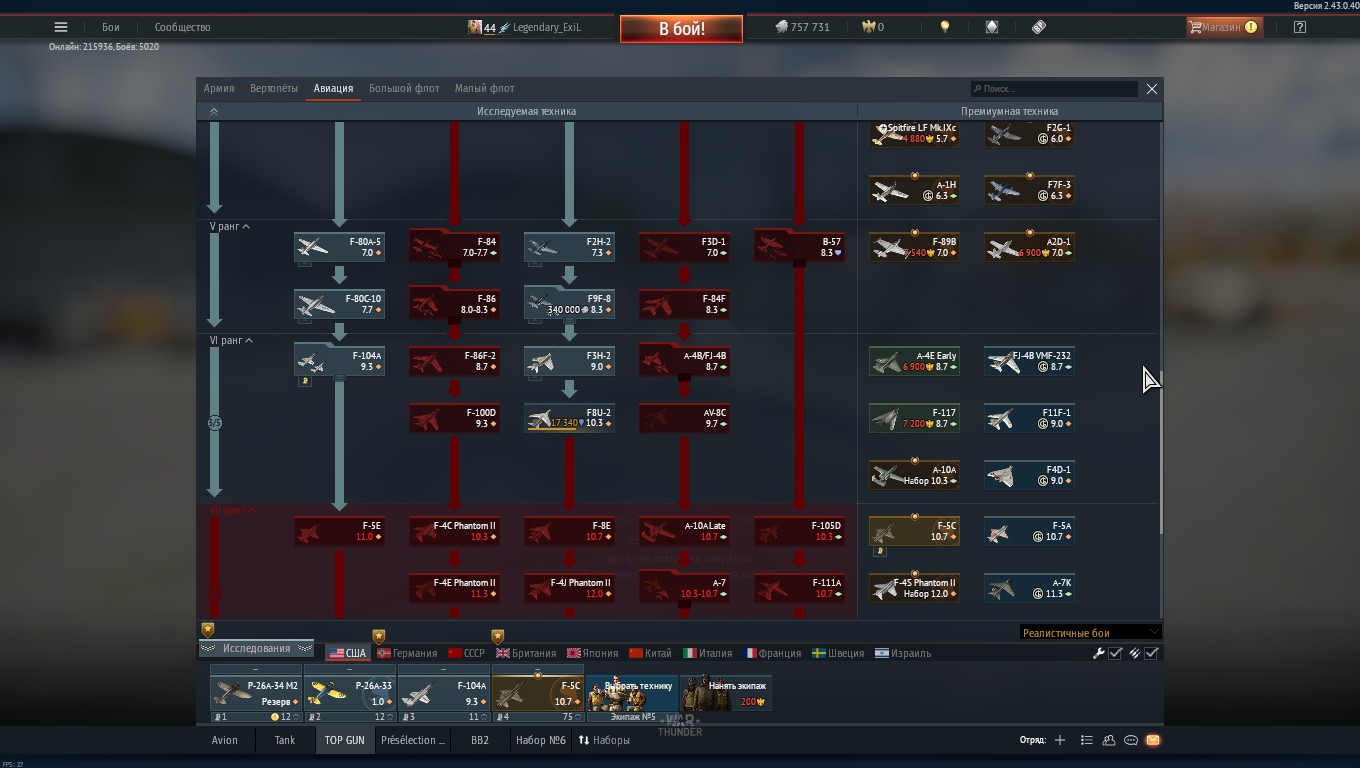Select the P-26A-34 M2 crew slot

(256, 692)
